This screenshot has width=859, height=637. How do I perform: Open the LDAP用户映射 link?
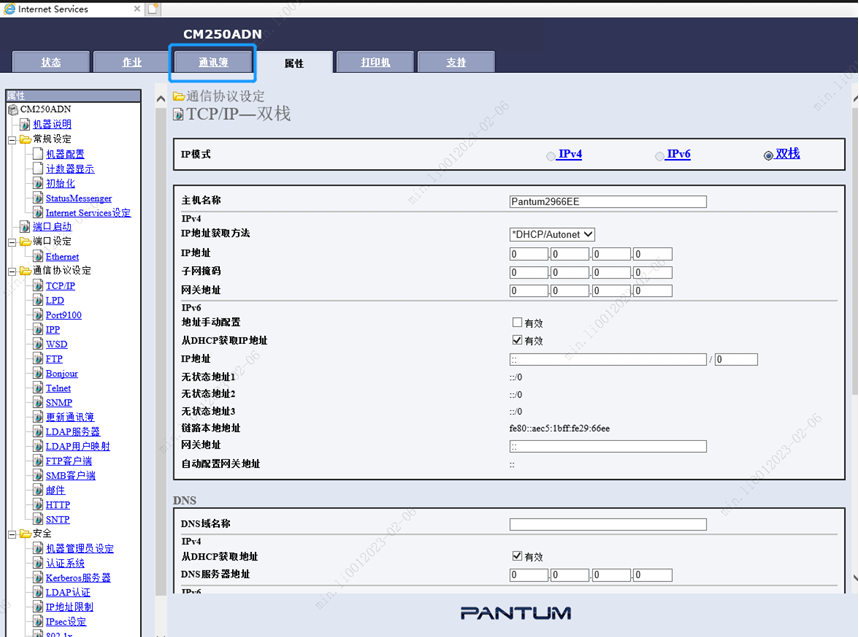point(78,446)
